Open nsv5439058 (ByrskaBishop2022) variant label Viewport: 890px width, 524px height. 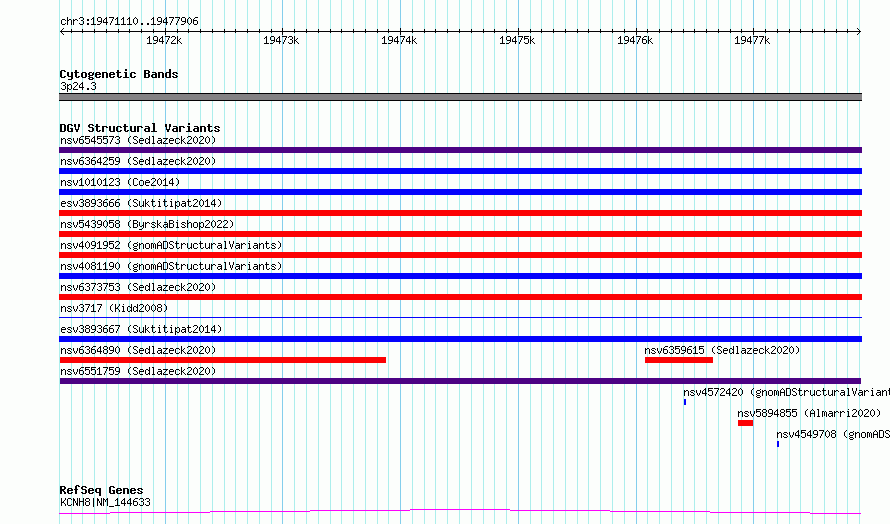[147, 224]
